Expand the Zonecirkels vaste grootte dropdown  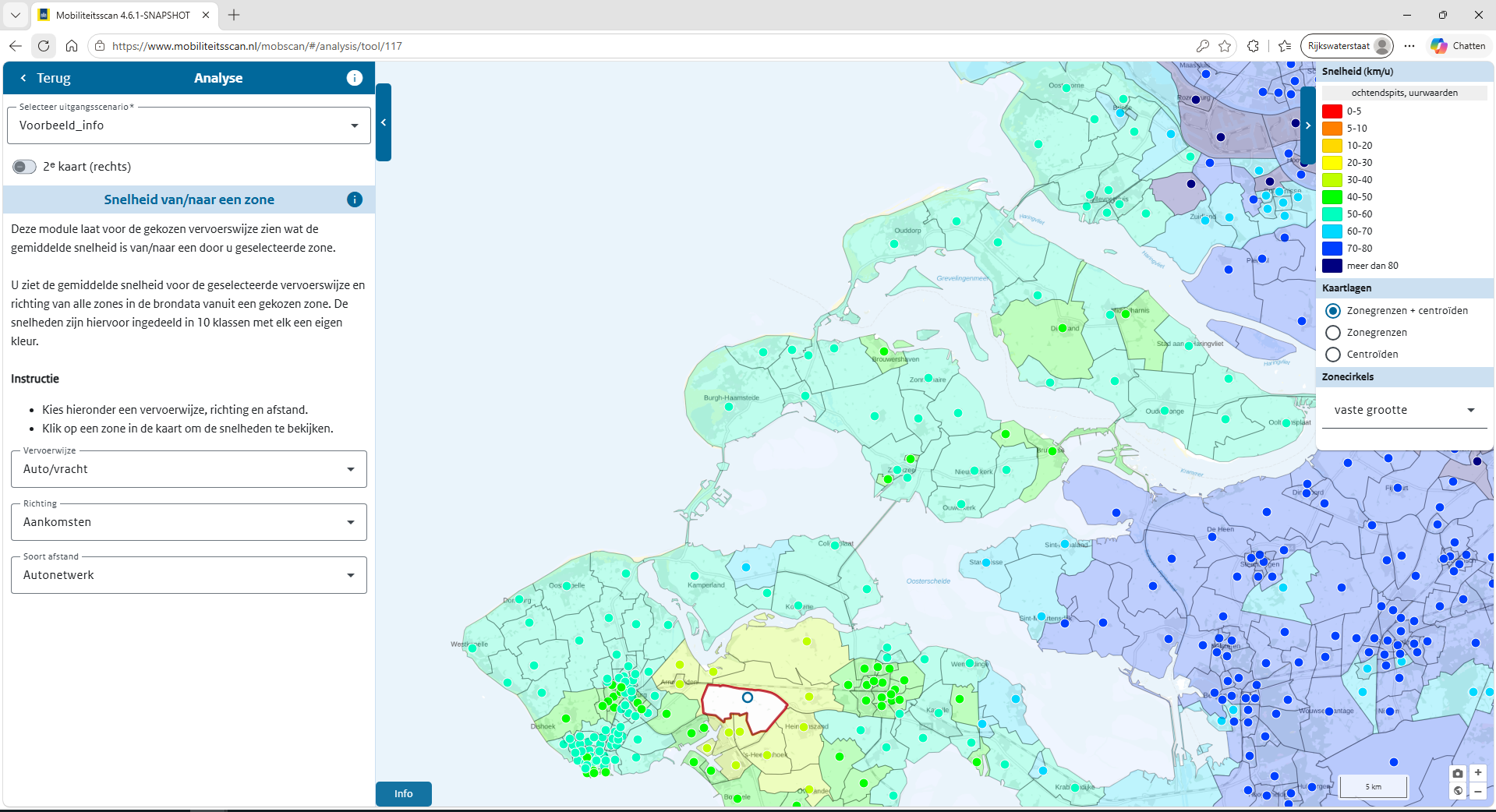coord(1405,410)
